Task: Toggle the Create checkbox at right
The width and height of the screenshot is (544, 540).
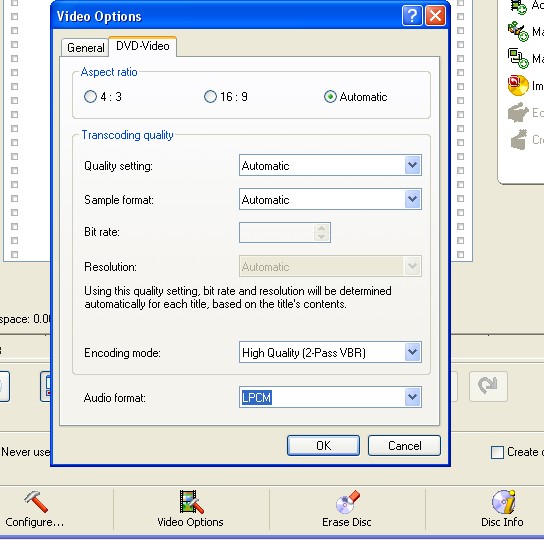Action: pyautogui.click(x=497, y=452)
